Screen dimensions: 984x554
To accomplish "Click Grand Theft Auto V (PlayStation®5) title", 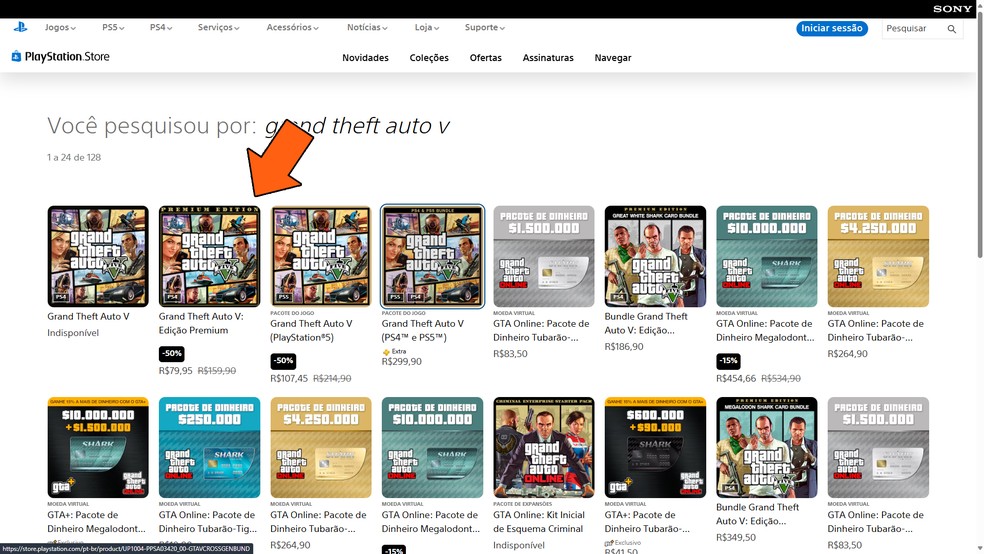I will [311, 330].
